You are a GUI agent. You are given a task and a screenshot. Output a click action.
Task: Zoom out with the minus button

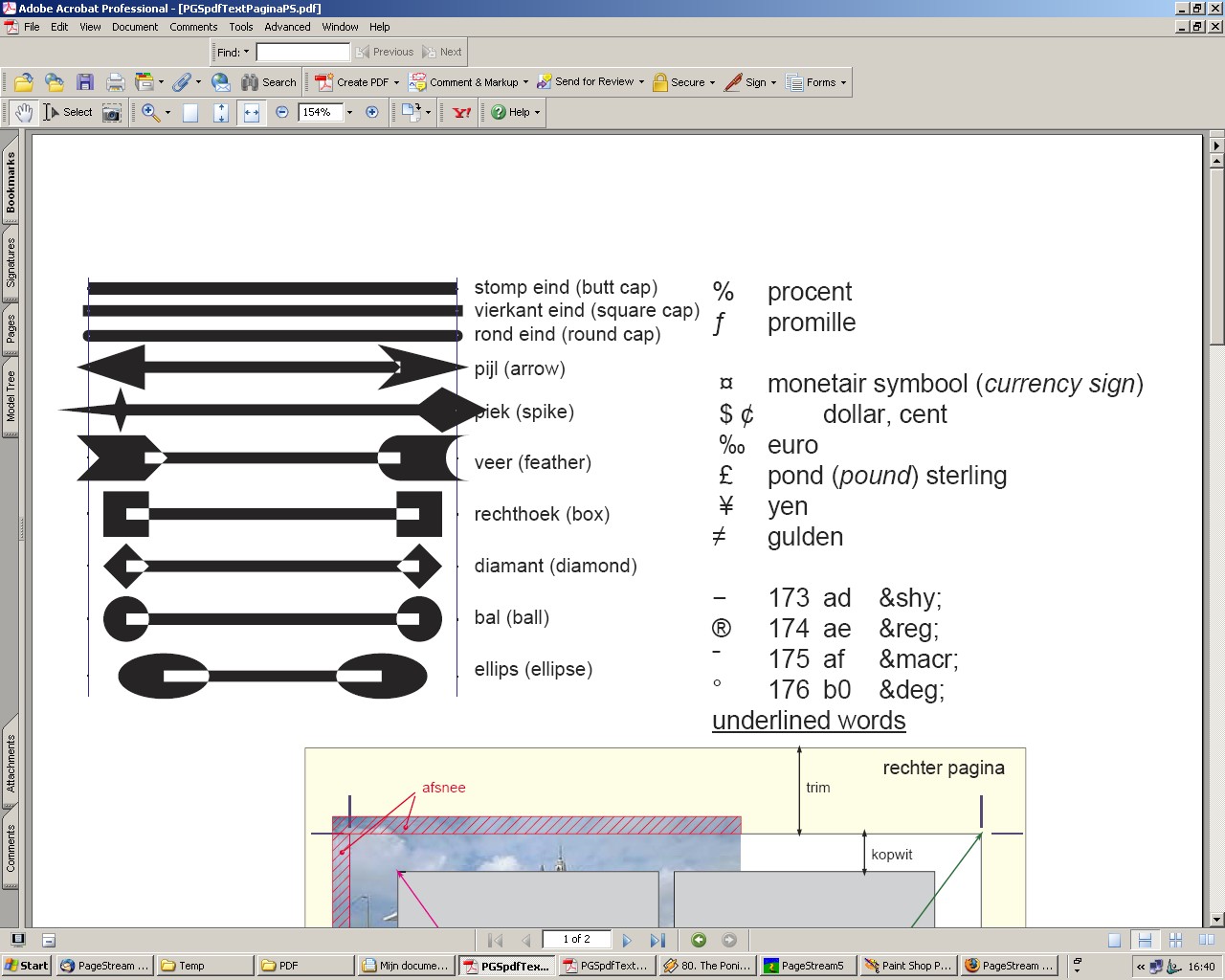282,113
